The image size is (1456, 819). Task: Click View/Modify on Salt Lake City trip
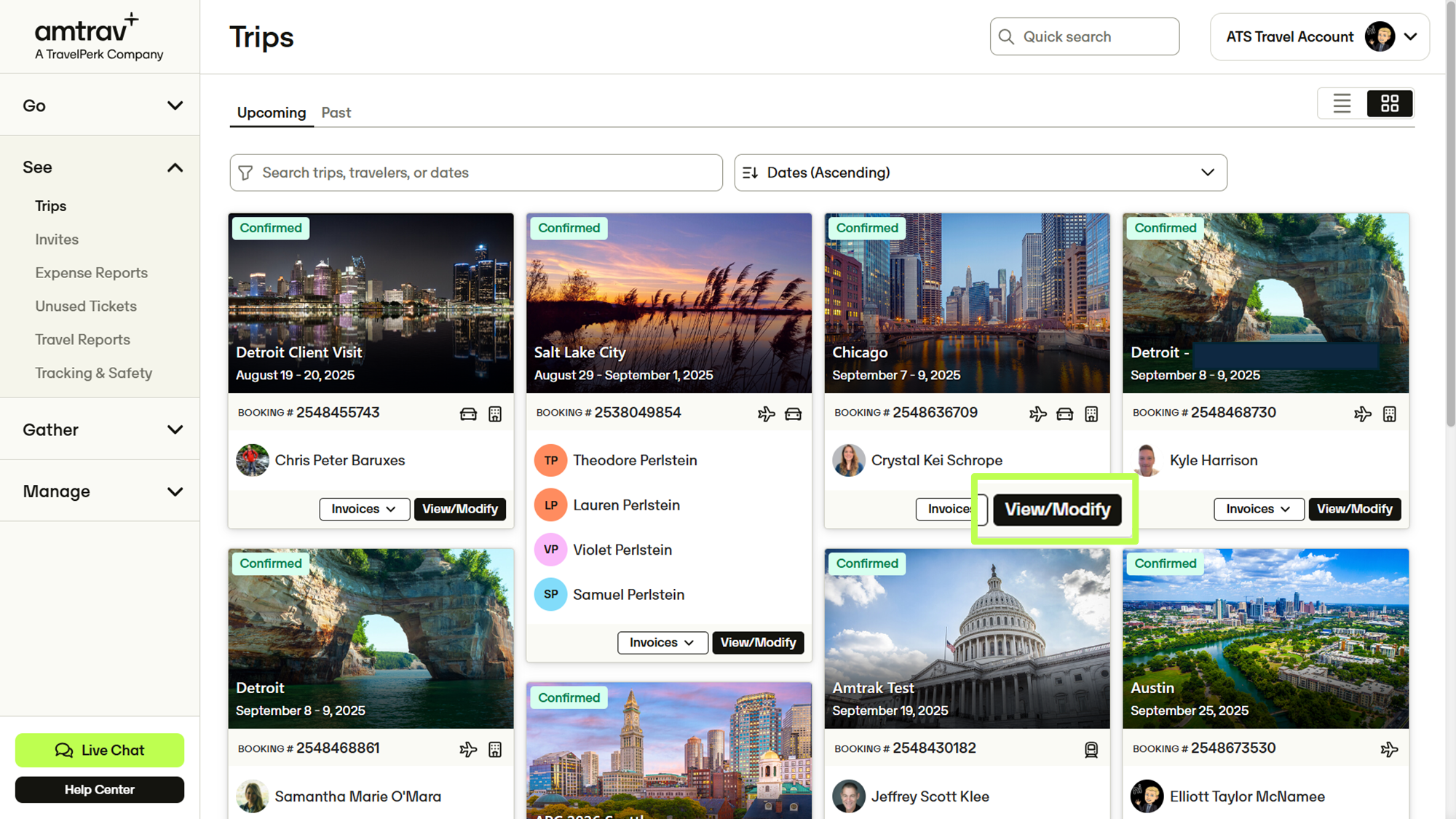tap(758, 643)
